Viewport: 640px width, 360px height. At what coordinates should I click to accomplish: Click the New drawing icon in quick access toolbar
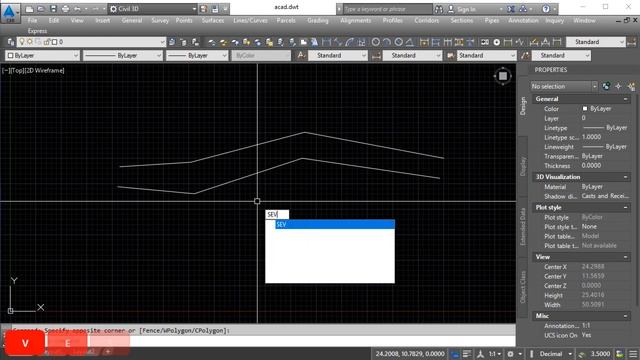coord(29,9)
